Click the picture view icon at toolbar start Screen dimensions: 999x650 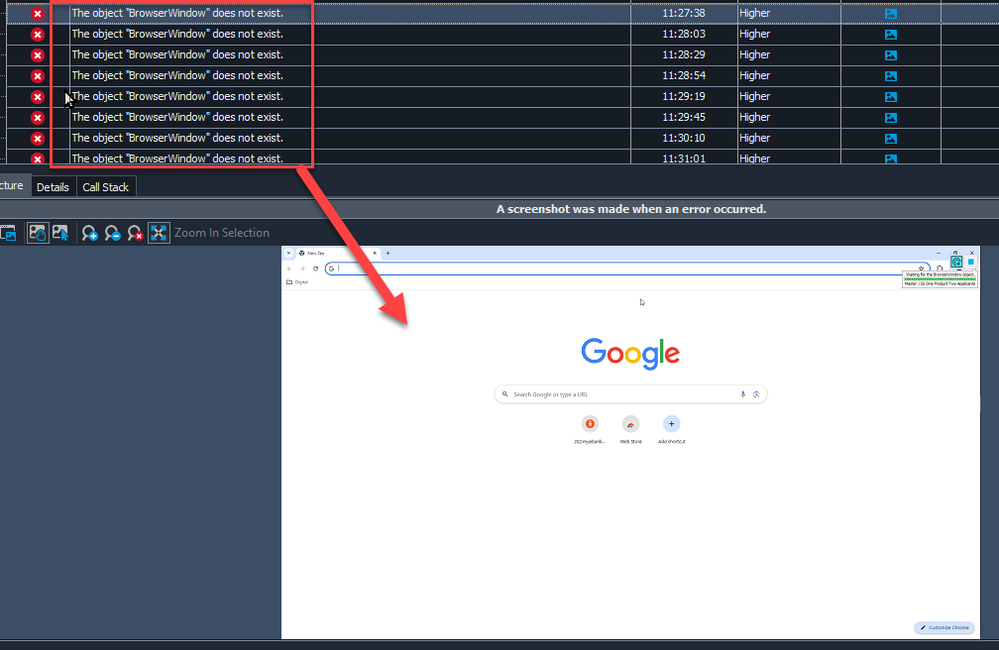[8, 233]
